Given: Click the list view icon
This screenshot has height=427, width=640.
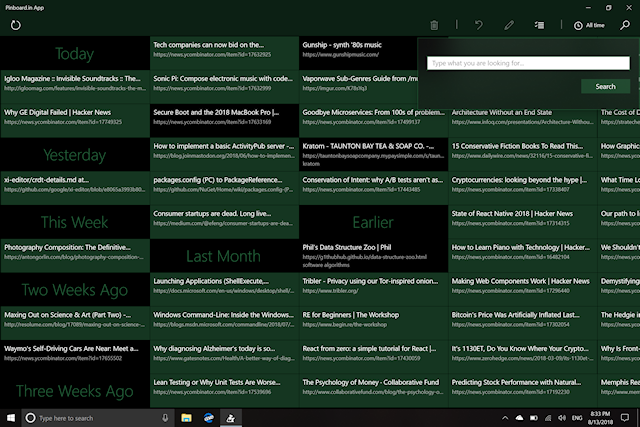Looking at the screenshot, I should (x=539, y=25).
